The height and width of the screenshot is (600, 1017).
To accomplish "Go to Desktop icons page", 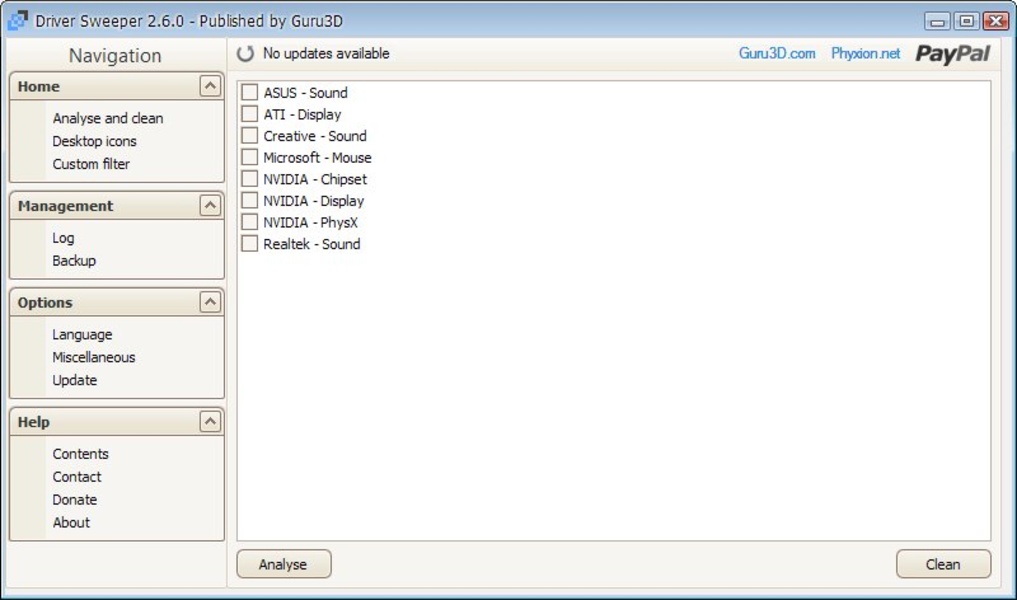I will 95,141.
